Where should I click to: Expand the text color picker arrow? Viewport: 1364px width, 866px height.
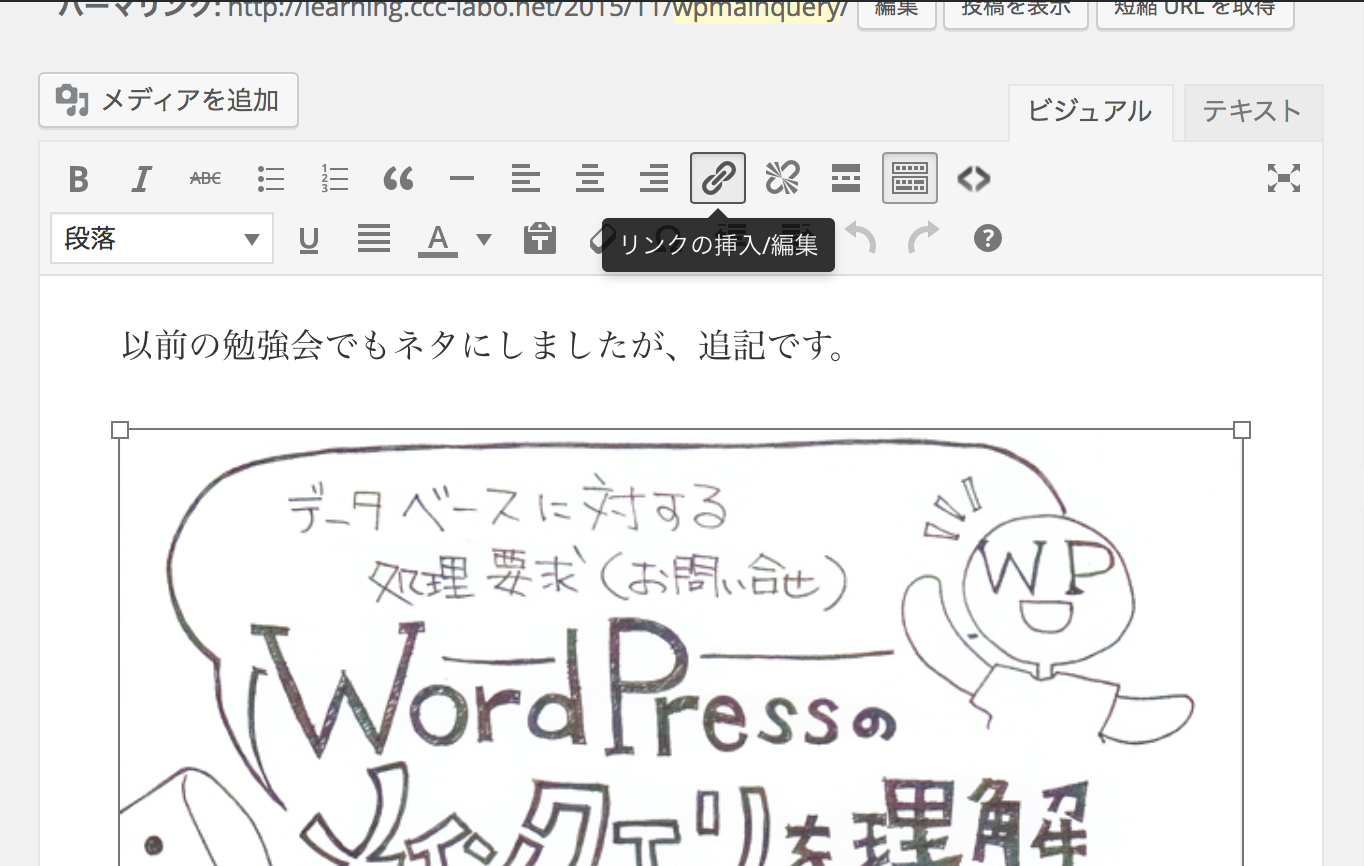tap(484, 240)
